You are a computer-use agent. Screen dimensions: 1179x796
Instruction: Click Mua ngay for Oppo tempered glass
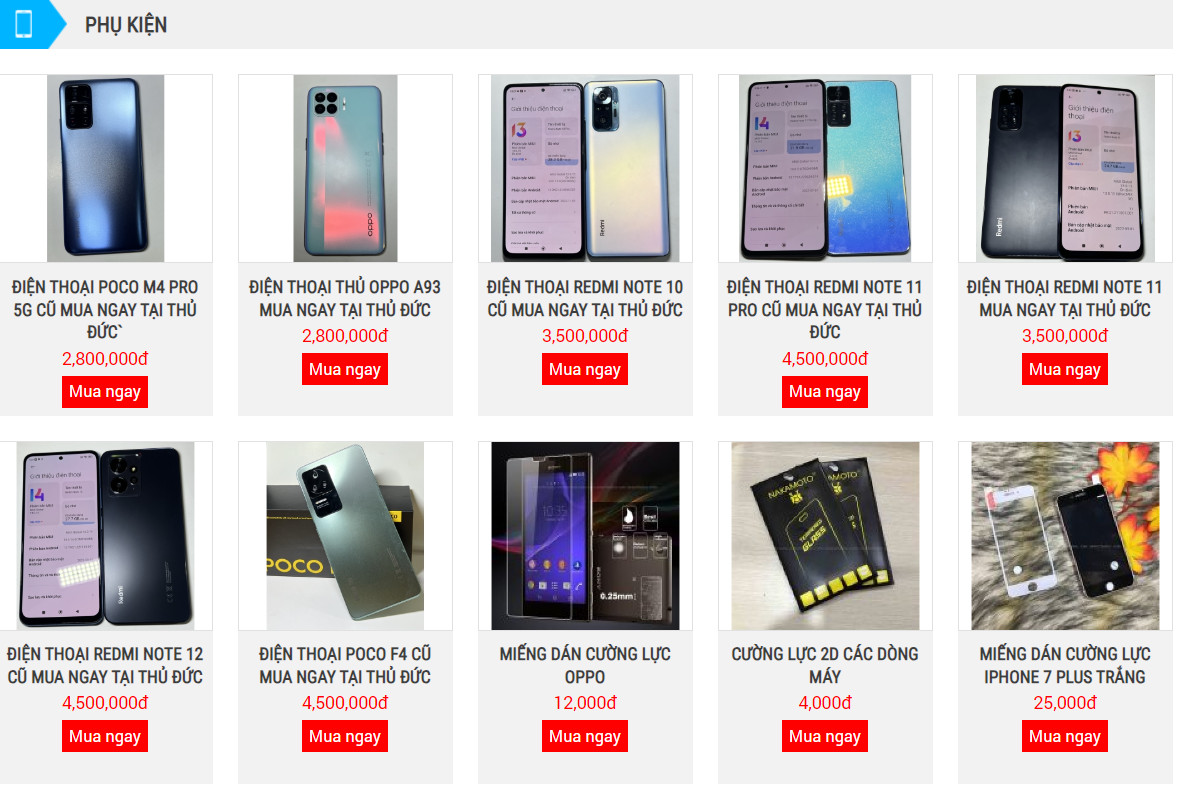pos(585,737)
